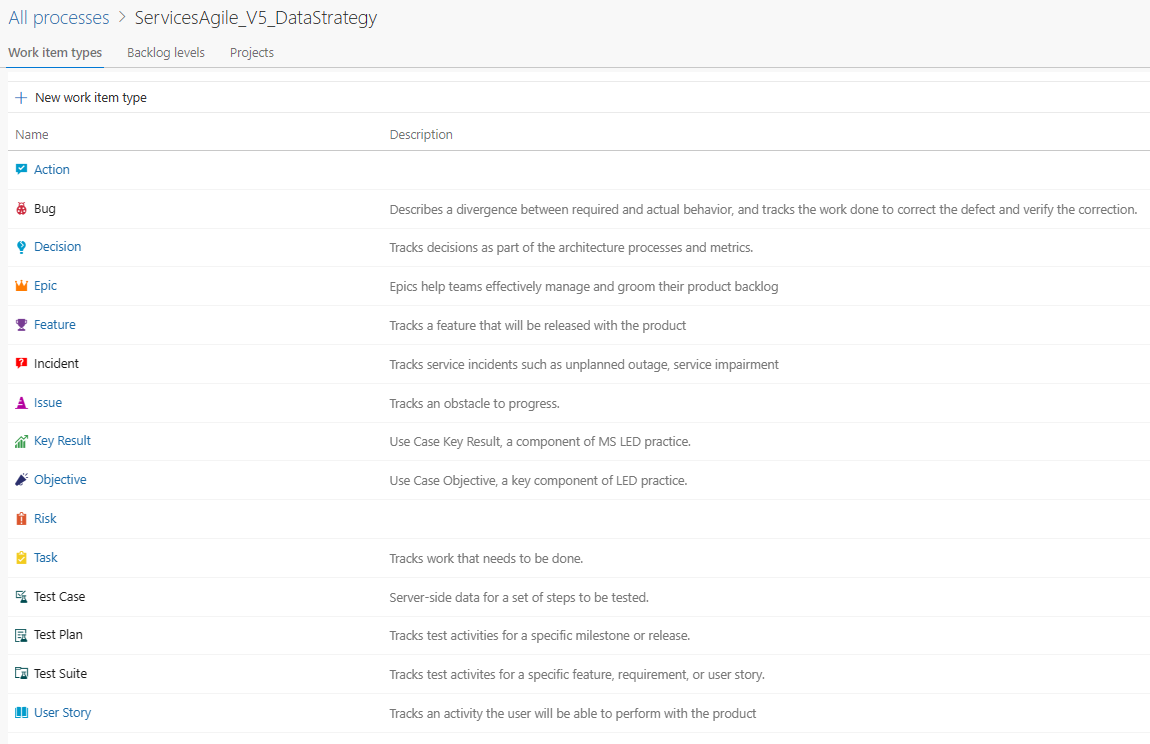Open the All processes breadcrumb link

pyautogui.click(x=58, y=17)
